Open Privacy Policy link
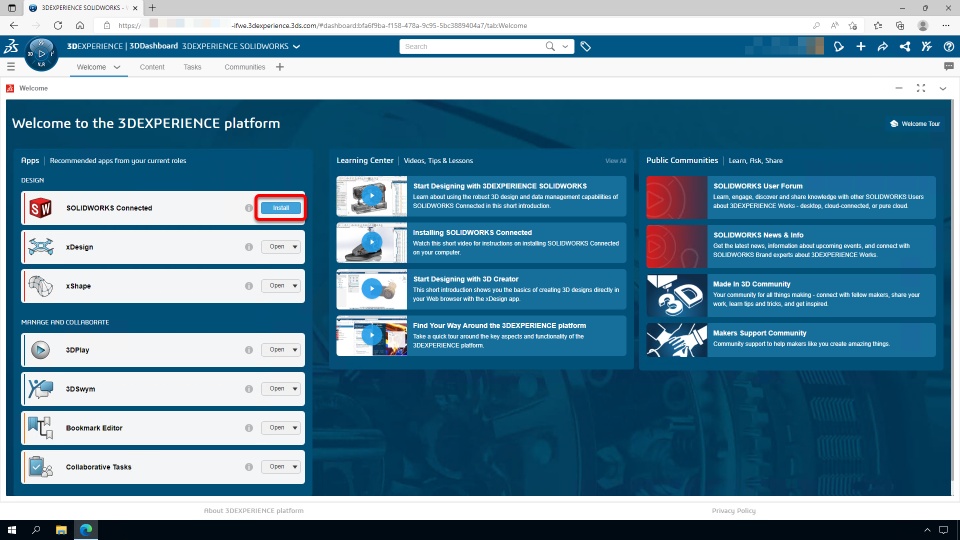Viewport: 960px width, 540px height. point(733,511)
